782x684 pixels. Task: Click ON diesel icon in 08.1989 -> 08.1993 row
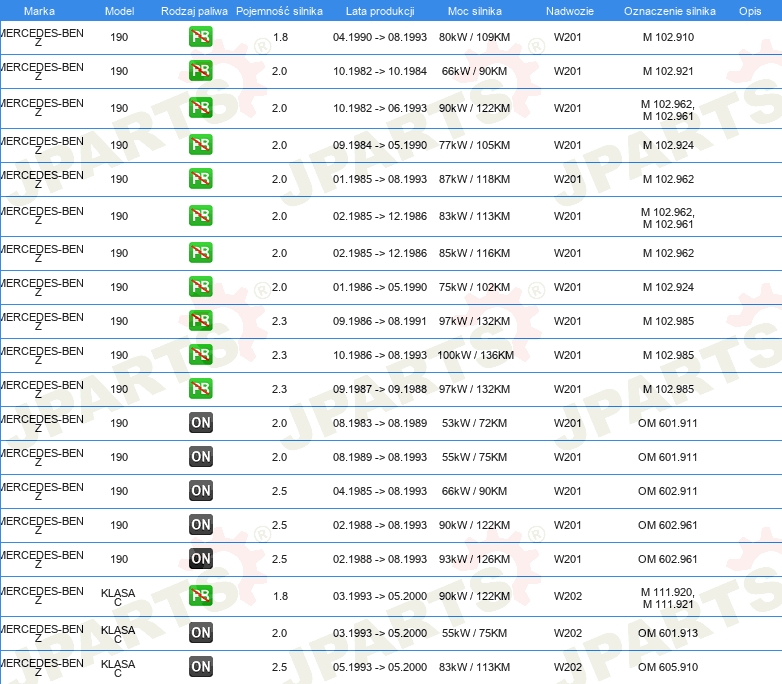201,456
